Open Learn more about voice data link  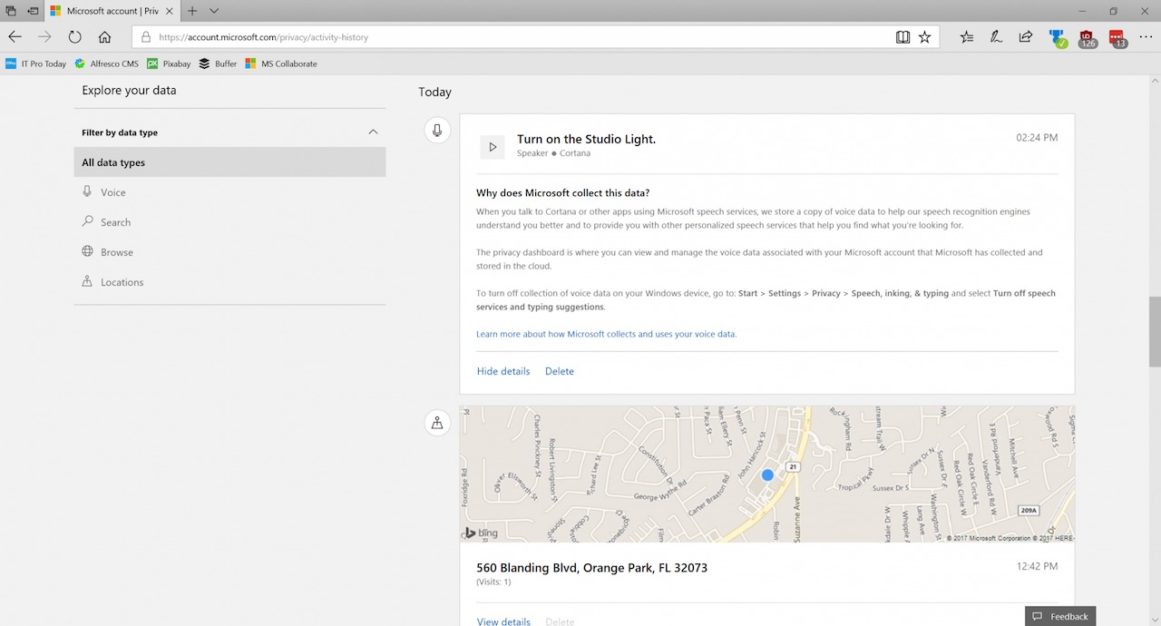tap(606, 334)
